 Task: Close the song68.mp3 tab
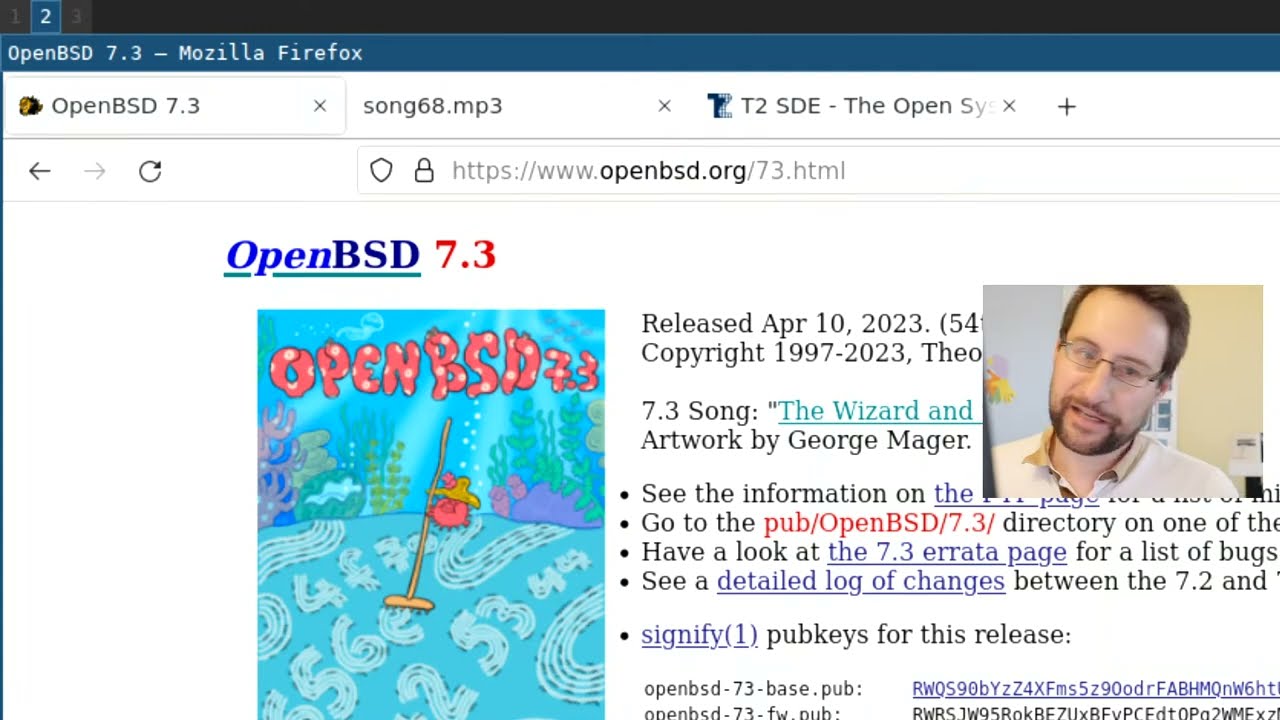pos(664,106)
